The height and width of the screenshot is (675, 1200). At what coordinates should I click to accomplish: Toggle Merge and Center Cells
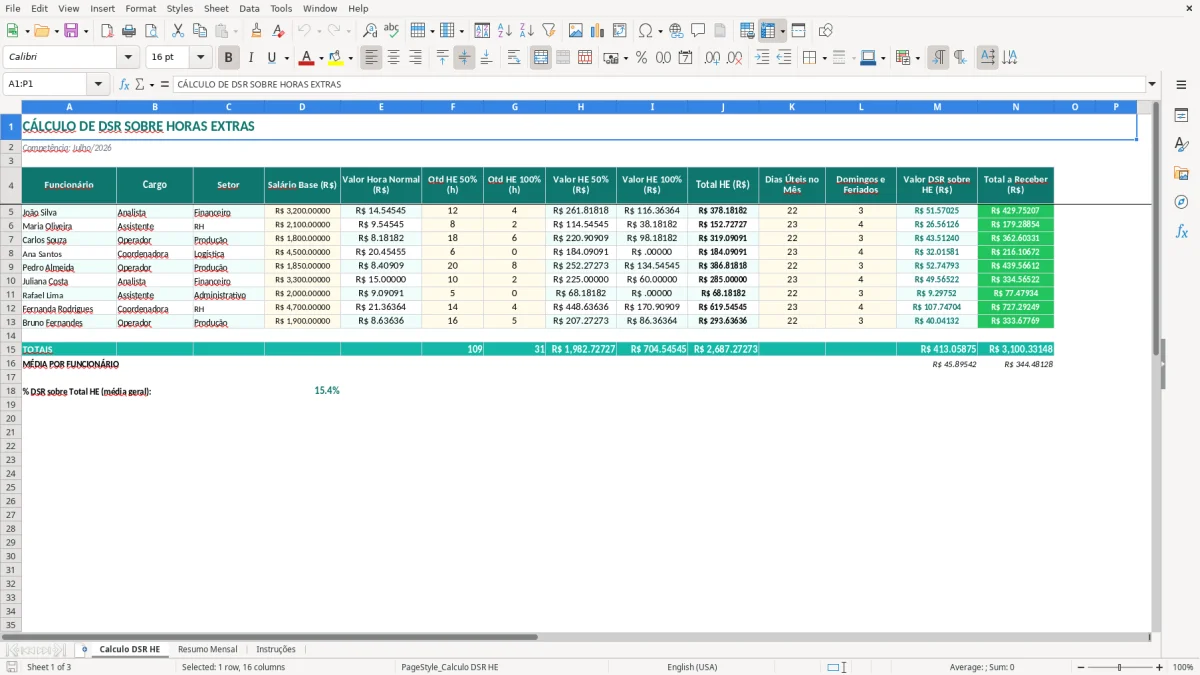click(x=541, y=58)
